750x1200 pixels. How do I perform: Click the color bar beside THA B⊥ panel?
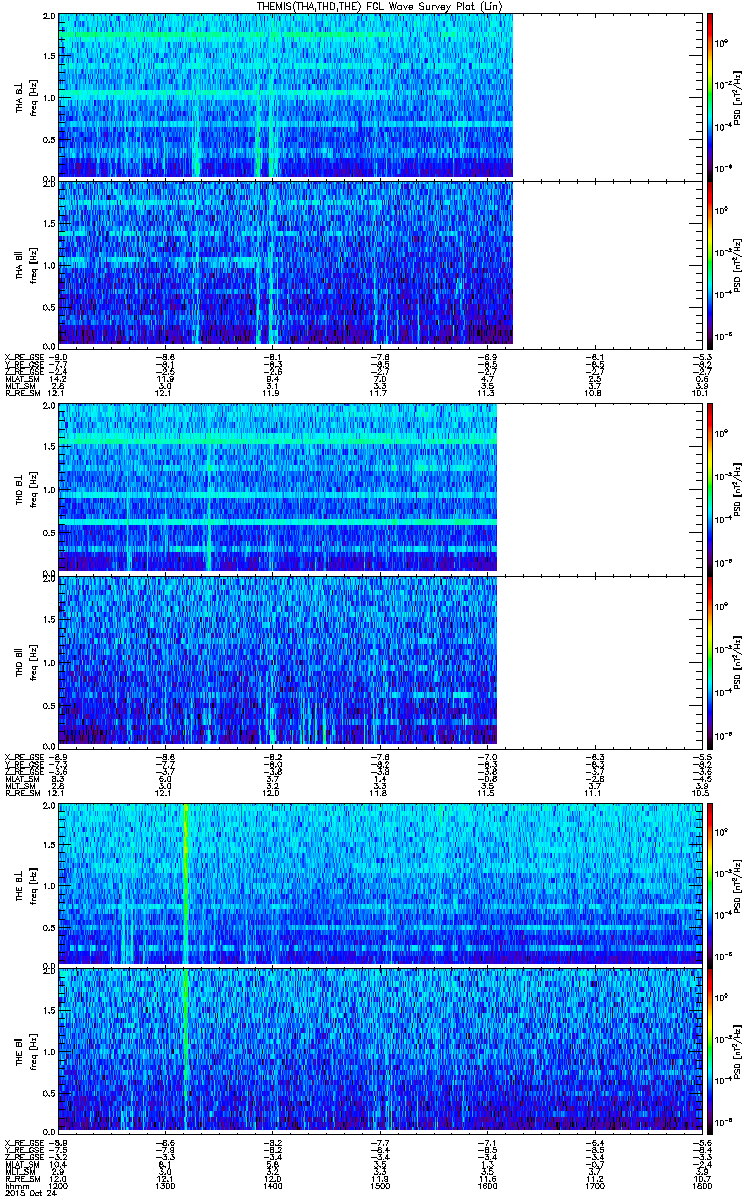709,96
